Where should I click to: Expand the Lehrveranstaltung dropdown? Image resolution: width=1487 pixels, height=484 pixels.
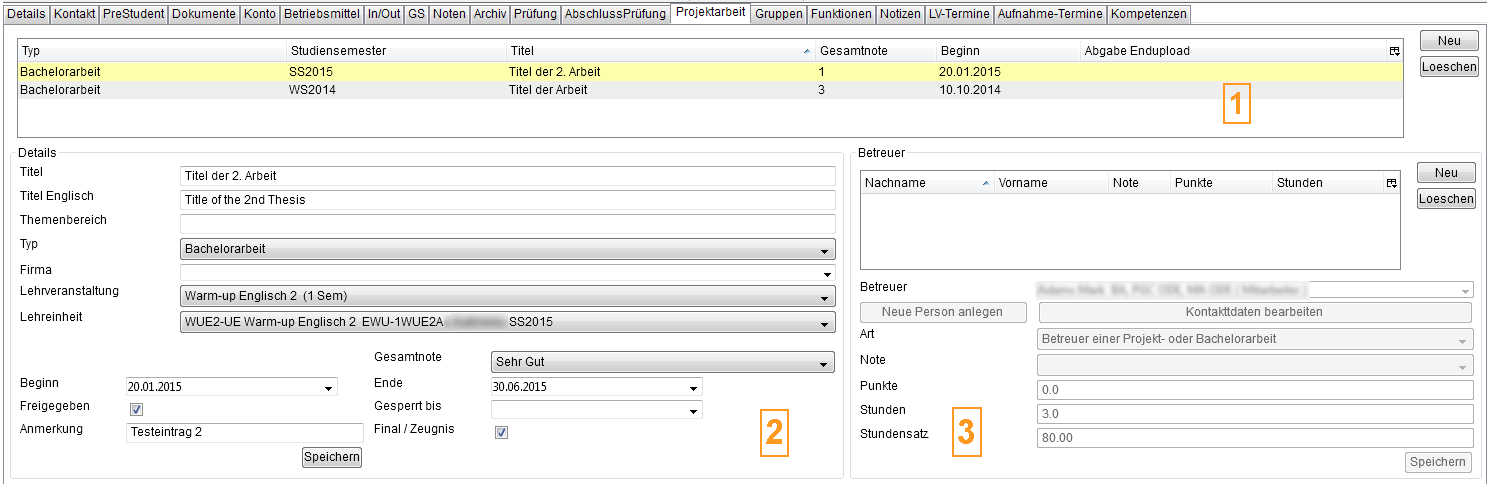click(x=824, y=297)
